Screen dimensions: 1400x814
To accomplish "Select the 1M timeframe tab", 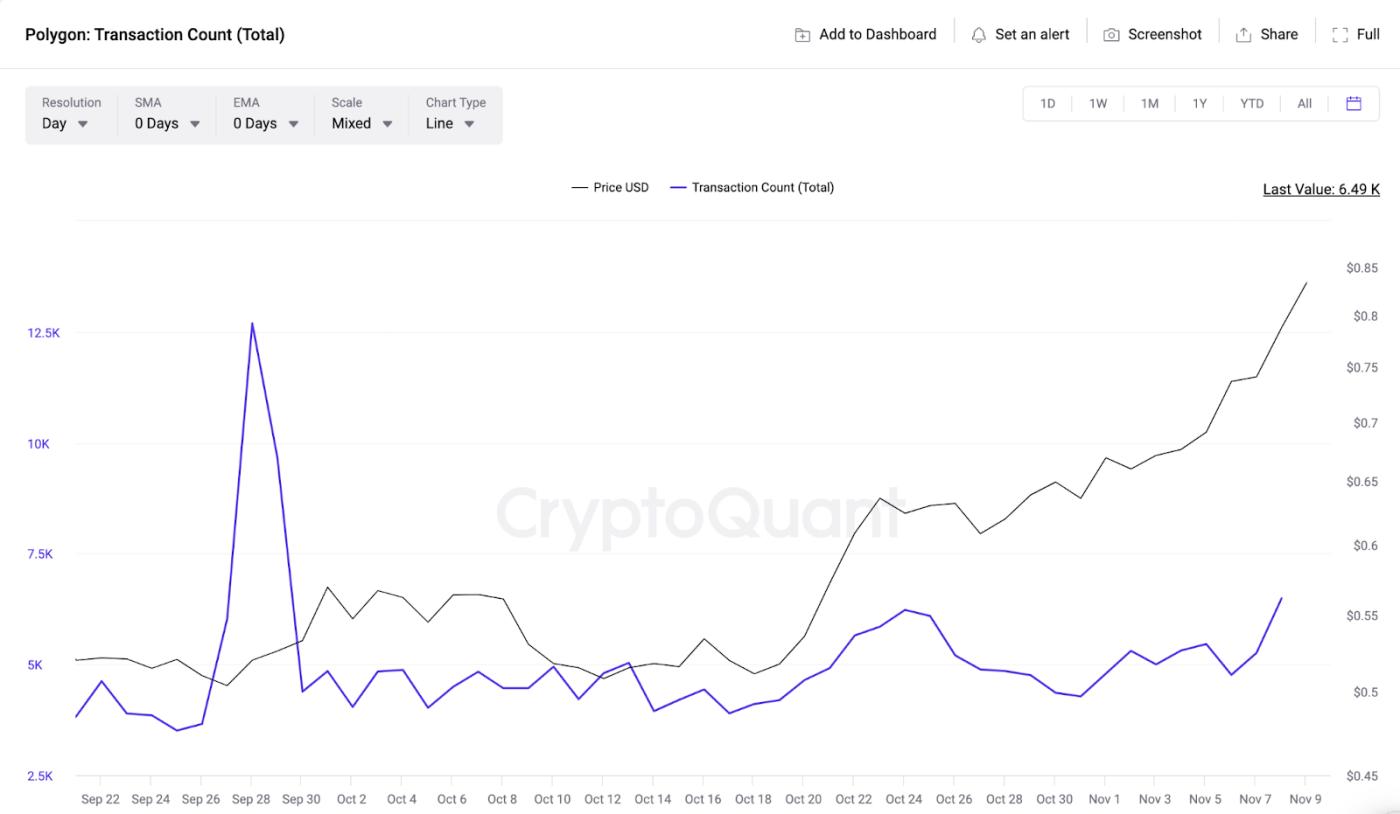I will [x=1148, y=103].
